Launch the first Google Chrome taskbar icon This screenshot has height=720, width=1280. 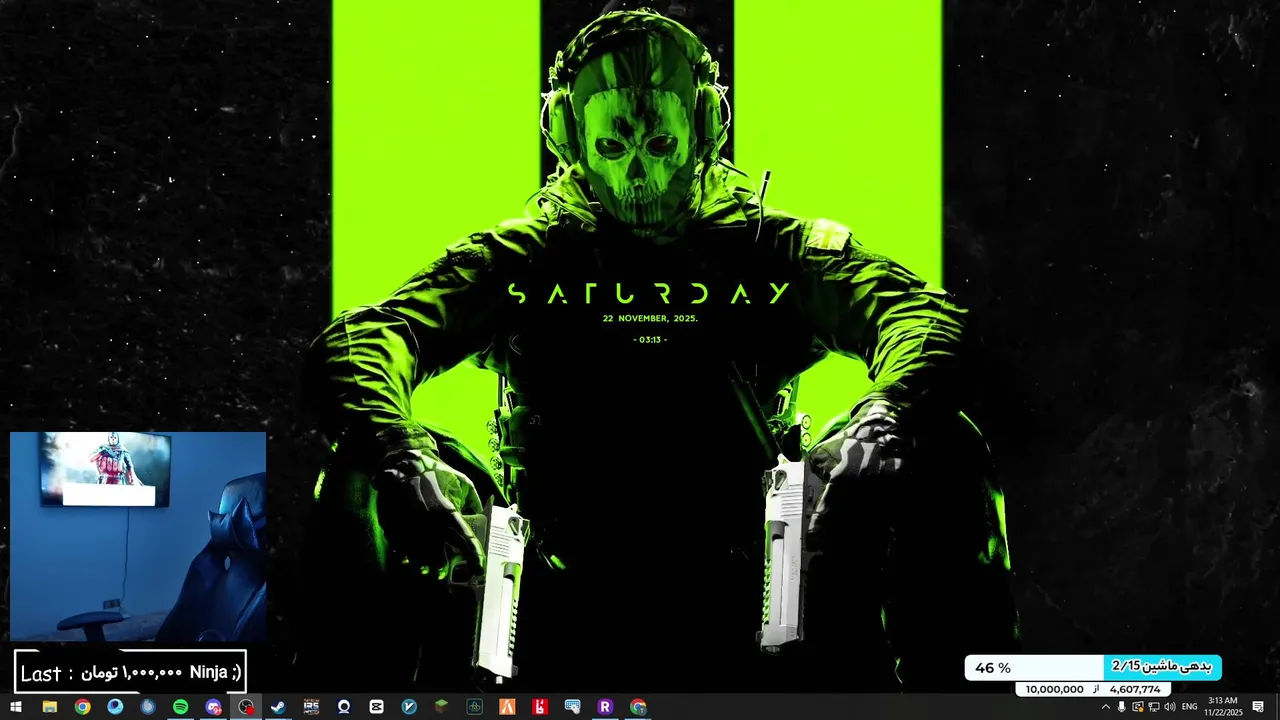tap(82, 707)
